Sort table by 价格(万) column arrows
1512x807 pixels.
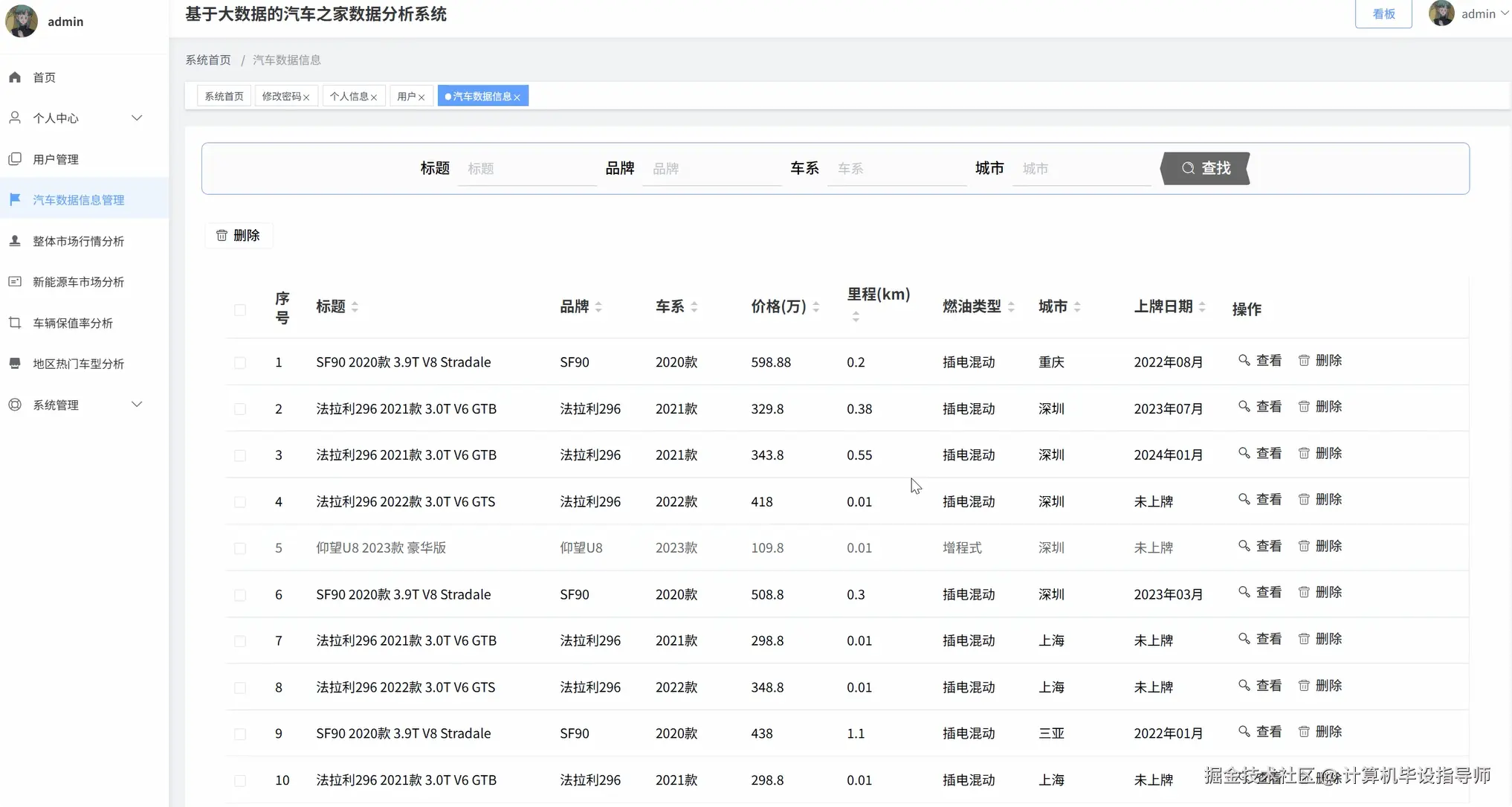click(x=816, y=306)
